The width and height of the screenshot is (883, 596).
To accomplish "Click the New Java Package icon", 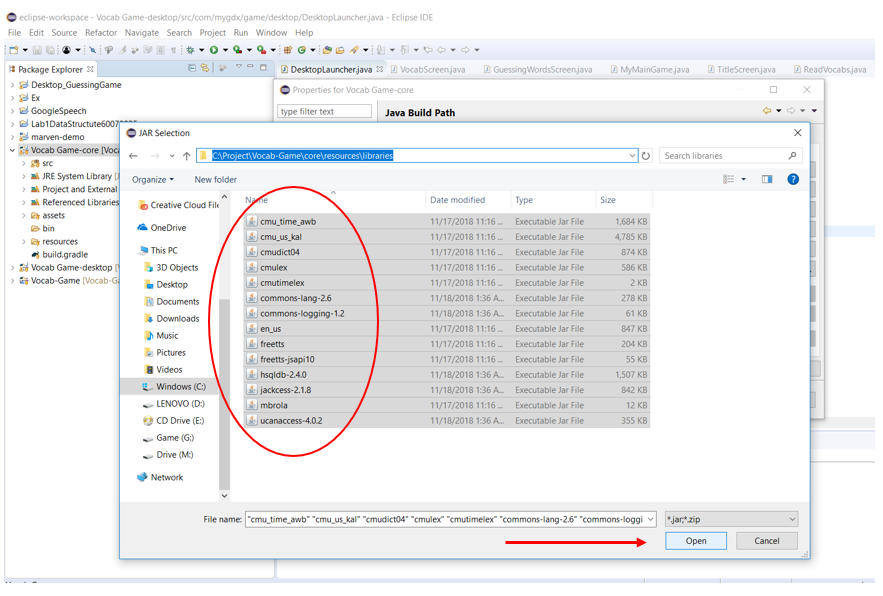I will click(287, 50).
